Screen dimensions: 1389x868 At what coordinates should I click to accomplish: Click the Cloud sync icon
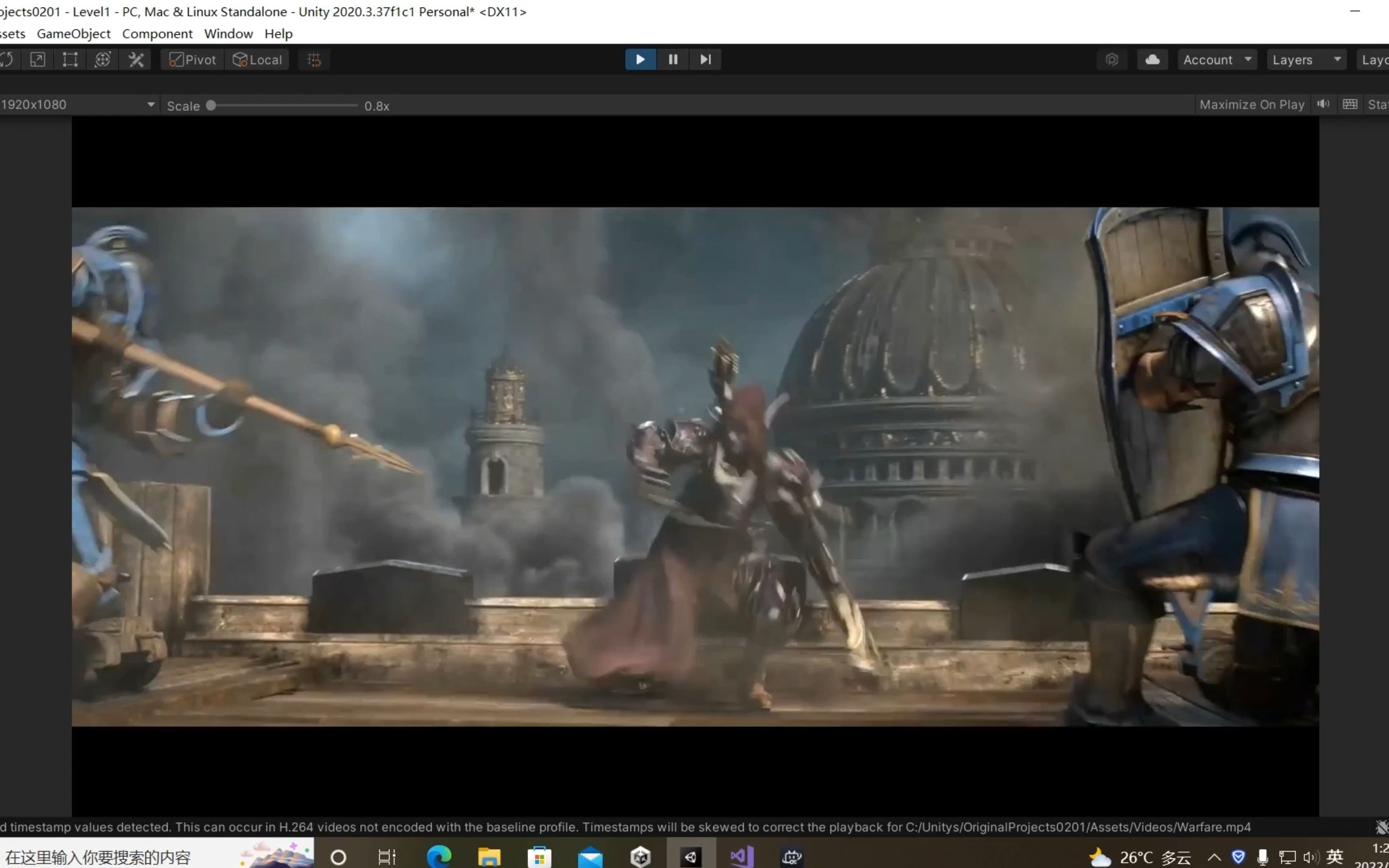1151,59
